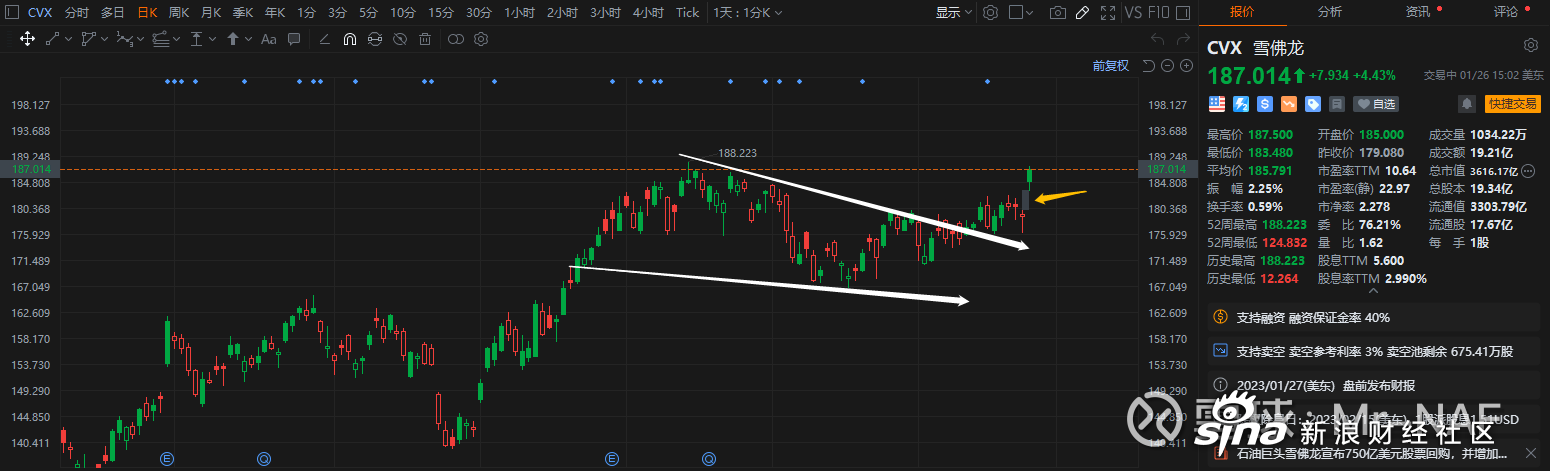This screenshot has width=1550, height=471.
Task: Click the 快捷交易 quick trade button
Action: [x=1513, y=103]
